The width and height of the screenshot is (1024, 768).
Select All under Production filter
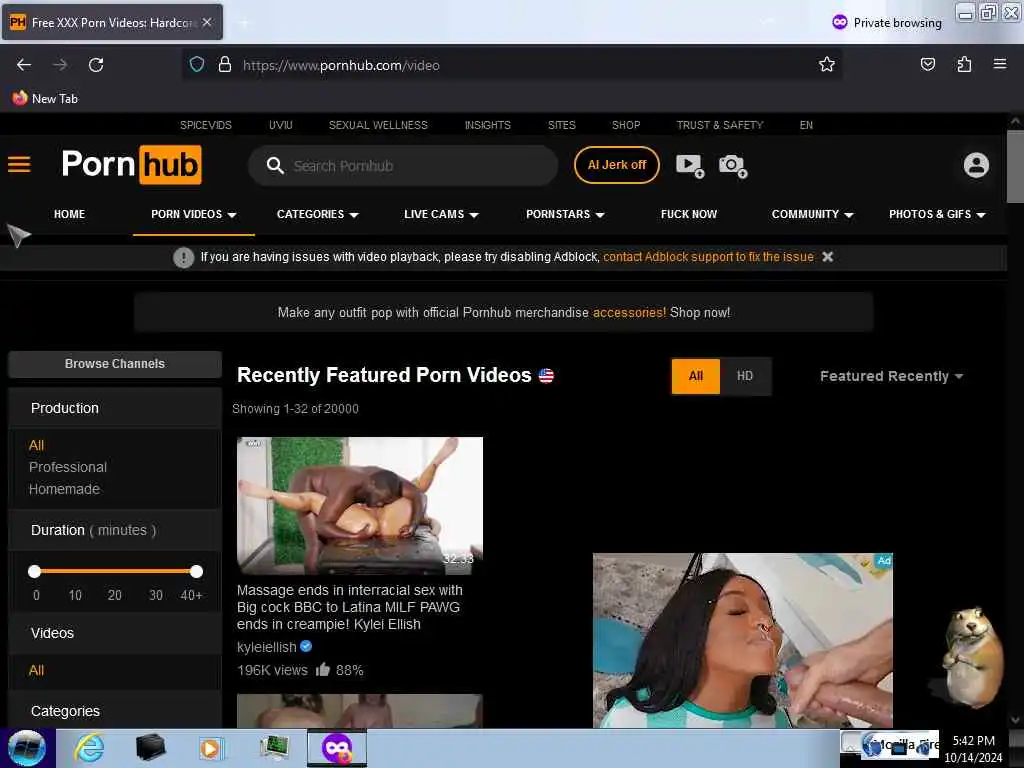(37, 445)
